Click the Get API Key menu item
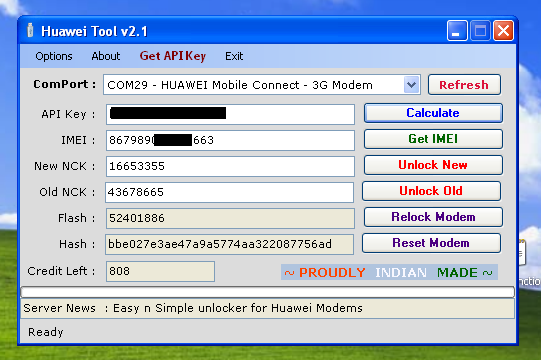 click(173, 56)
